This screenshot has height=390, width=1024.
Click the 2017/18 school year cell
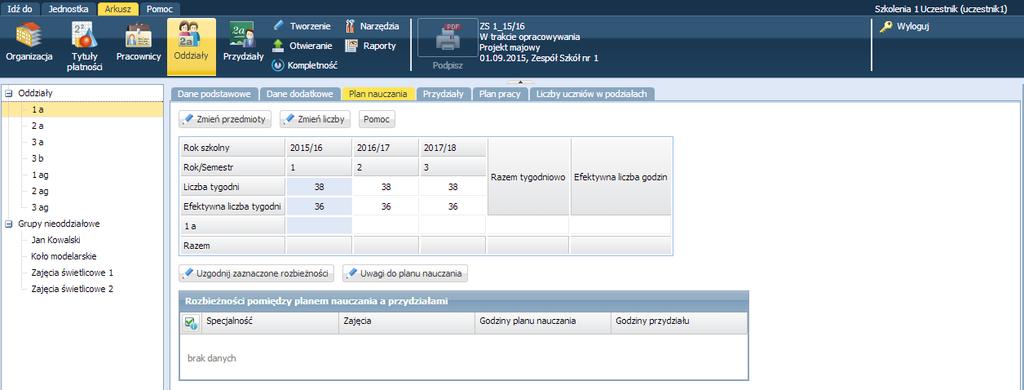(453, 148)
